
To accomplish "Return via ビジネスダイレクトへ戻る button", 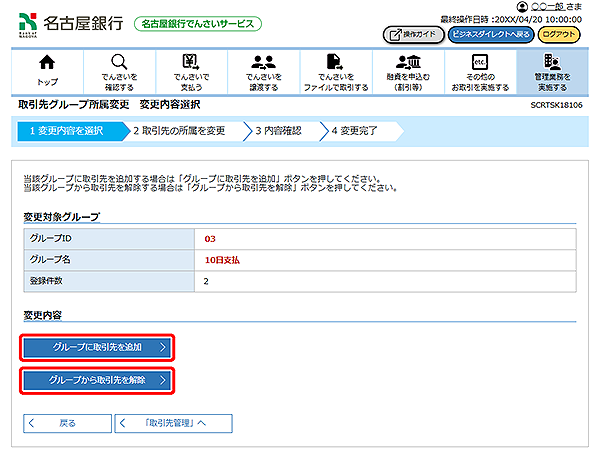I will point(489,33).
